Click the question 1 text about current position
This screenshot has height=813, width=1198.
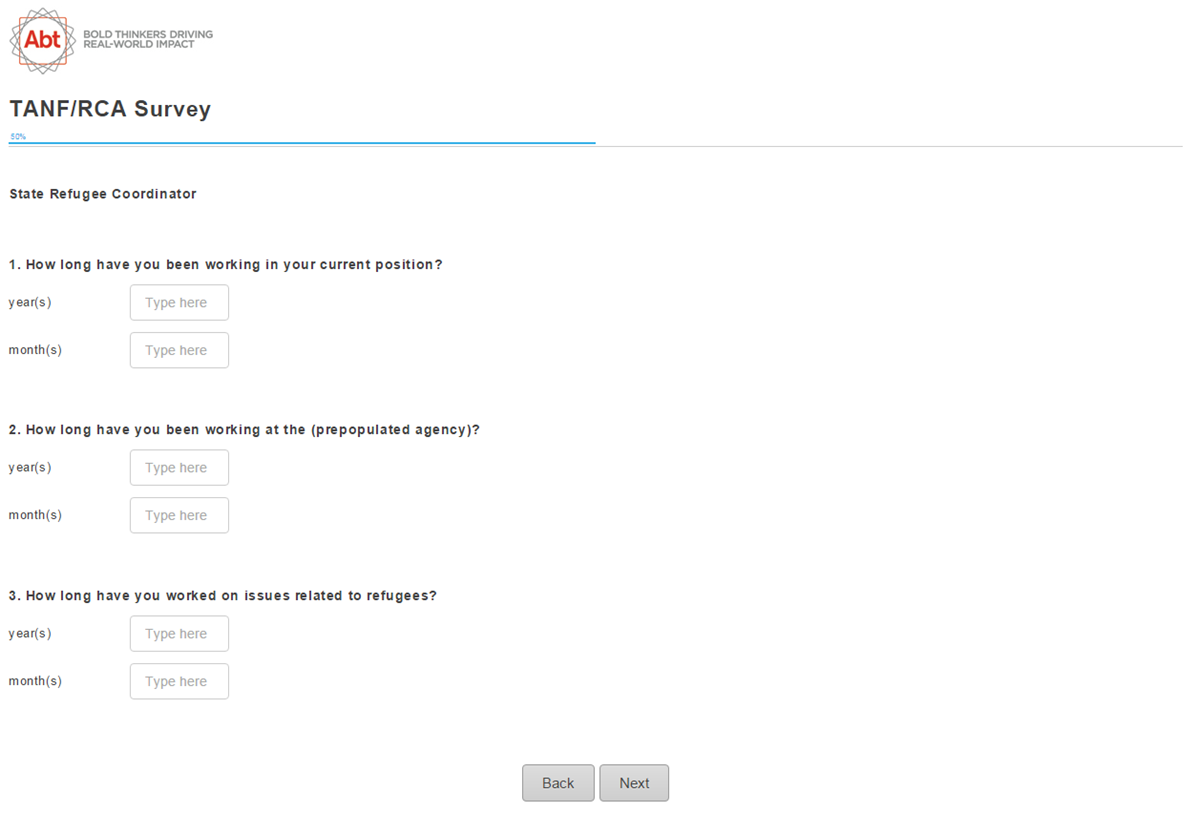226,265
